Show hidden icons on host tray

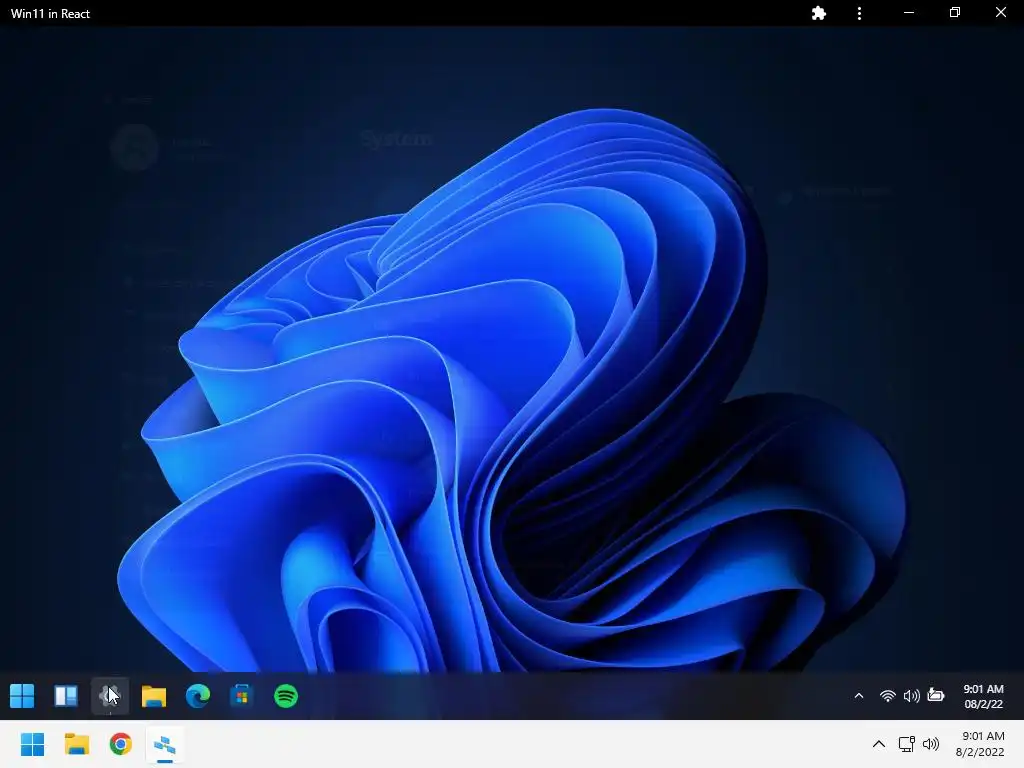click(879, 744)
